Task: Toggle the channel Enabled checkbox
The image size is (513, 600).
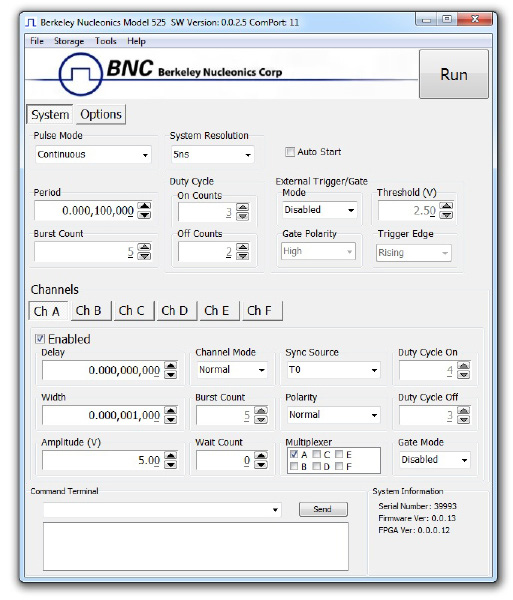Action: (40, 339)
